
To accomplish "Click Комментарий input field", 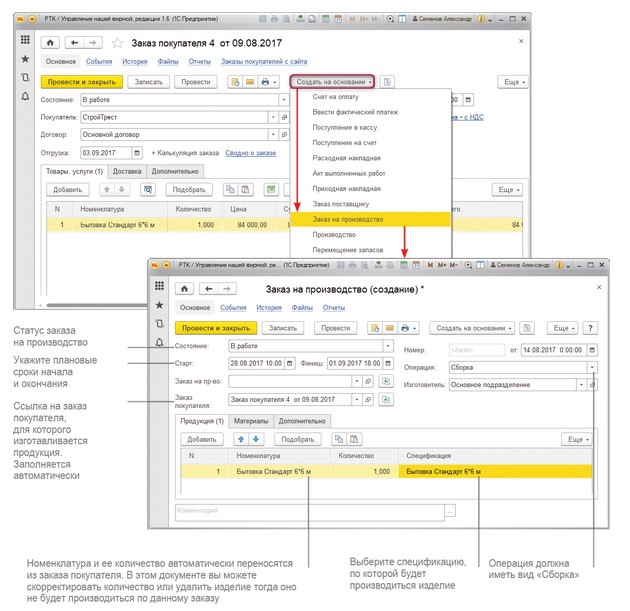I will pos(310,512).
